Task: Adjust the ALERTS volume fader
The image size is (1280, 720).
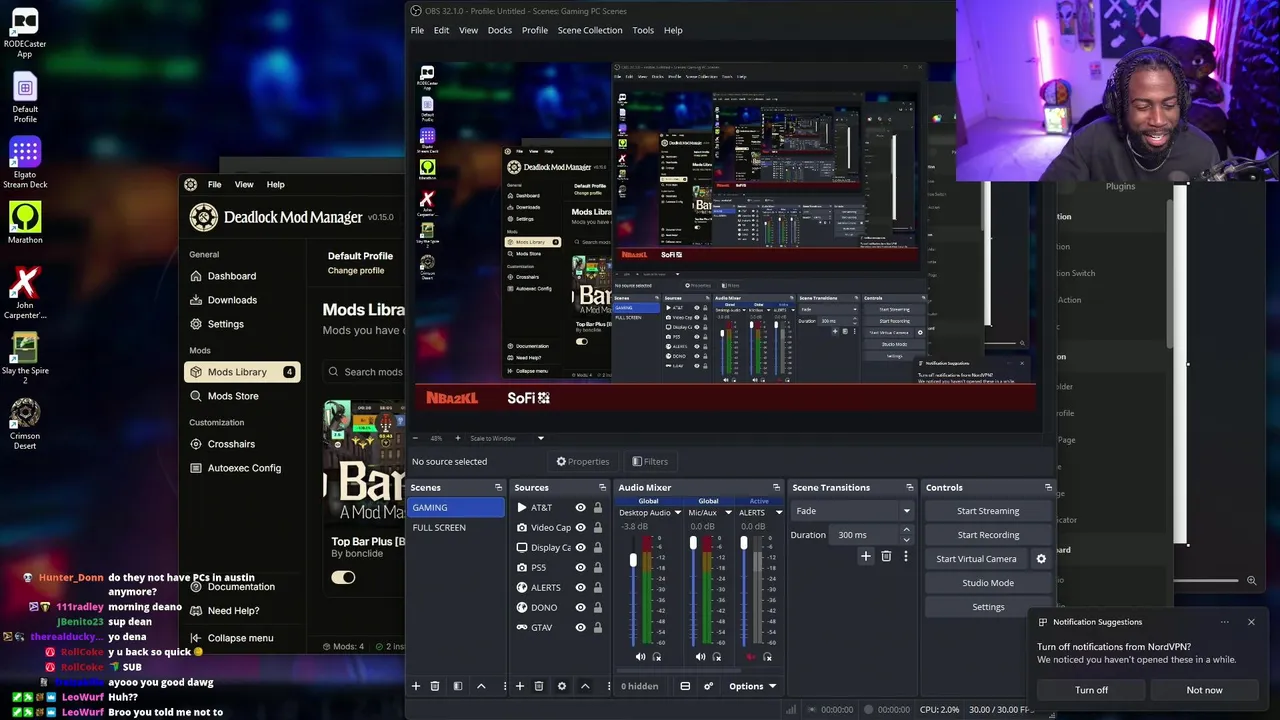Action: click(x=743, y=544)
